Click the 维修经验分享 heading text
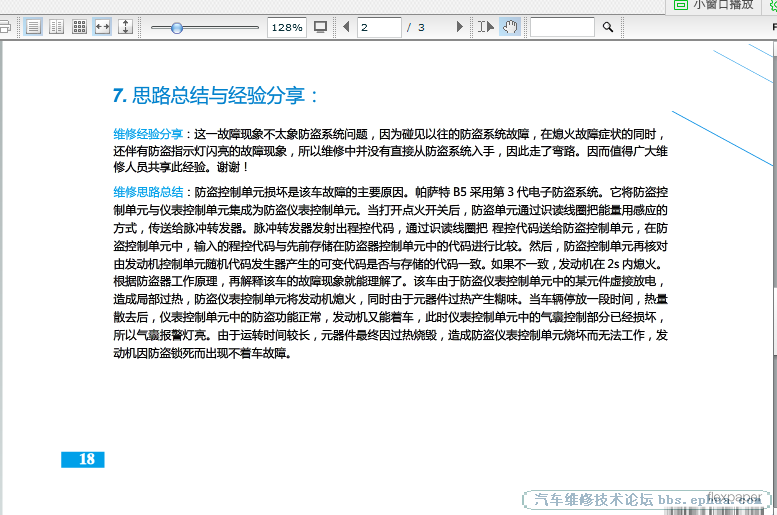The image size is (777, 515). (148, 134)
